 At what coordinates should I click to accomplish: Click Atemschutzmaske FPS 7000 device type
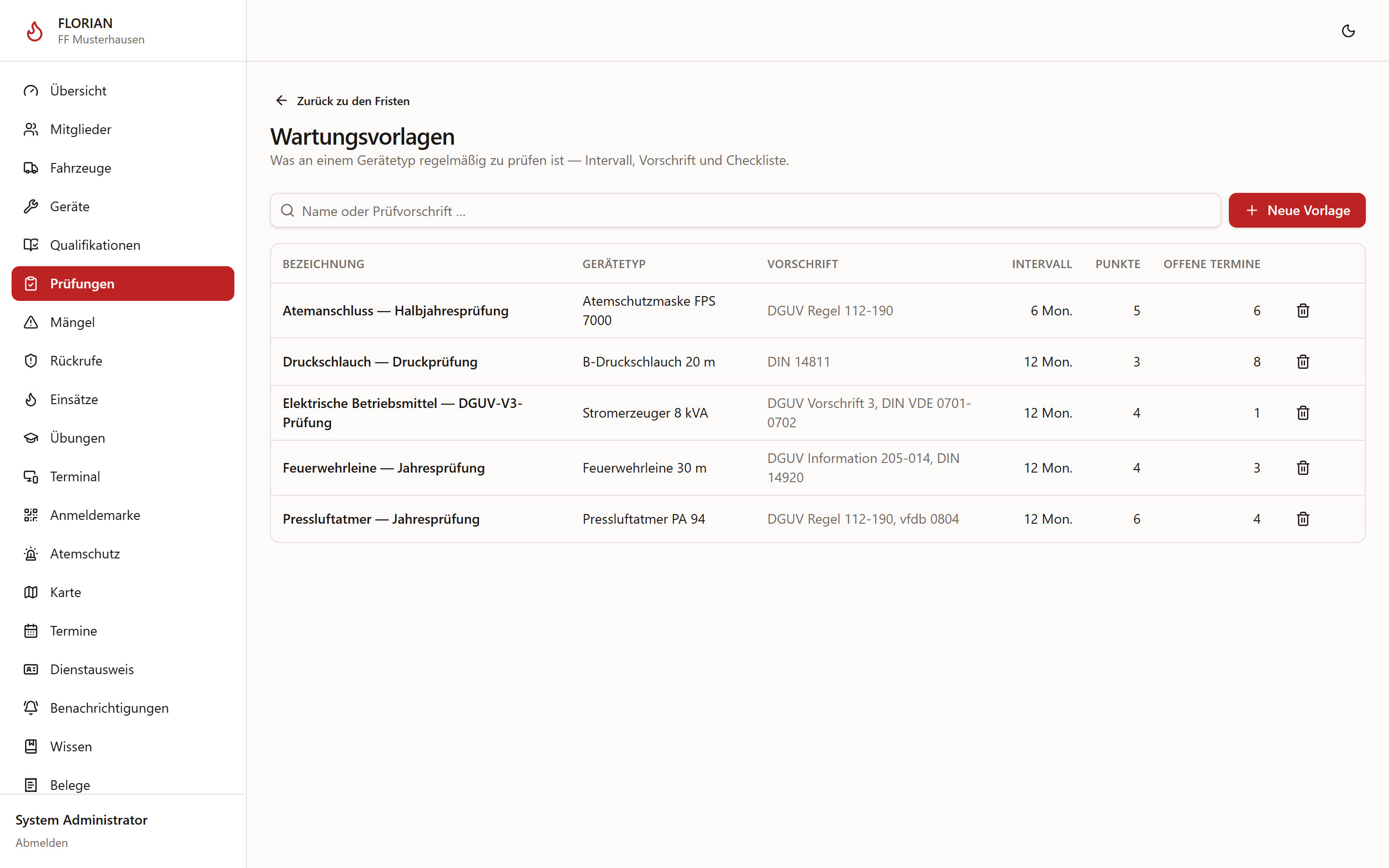point(649,311)
